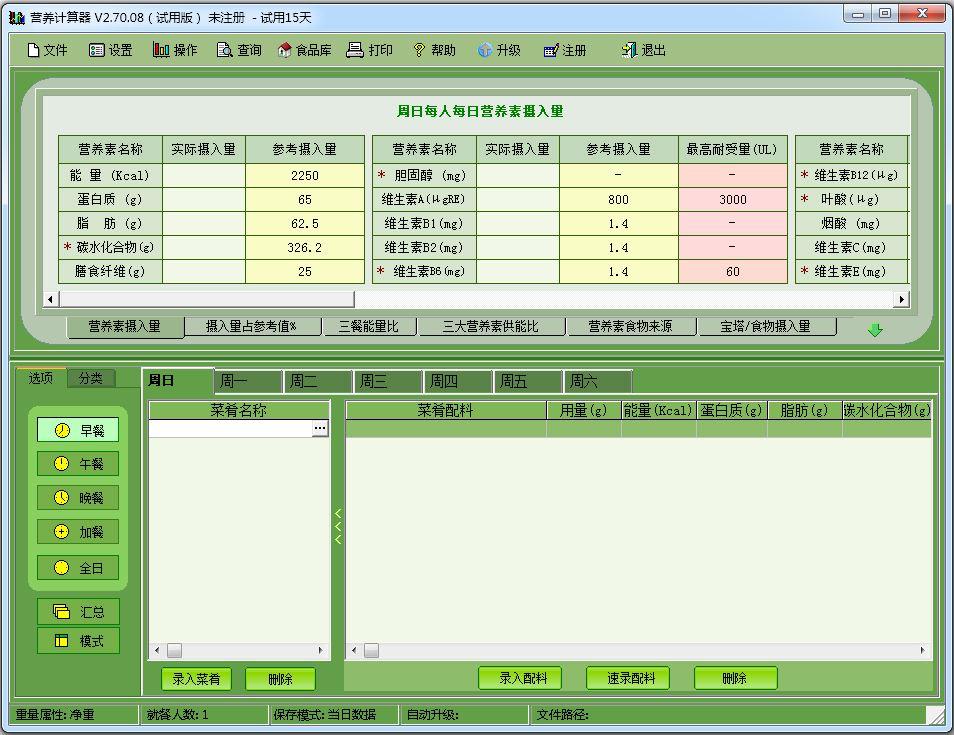The width and height of the screenshot is (954, 735).
Task: Expand nutrient panel with green down arrow
Action: coord(875,330)
